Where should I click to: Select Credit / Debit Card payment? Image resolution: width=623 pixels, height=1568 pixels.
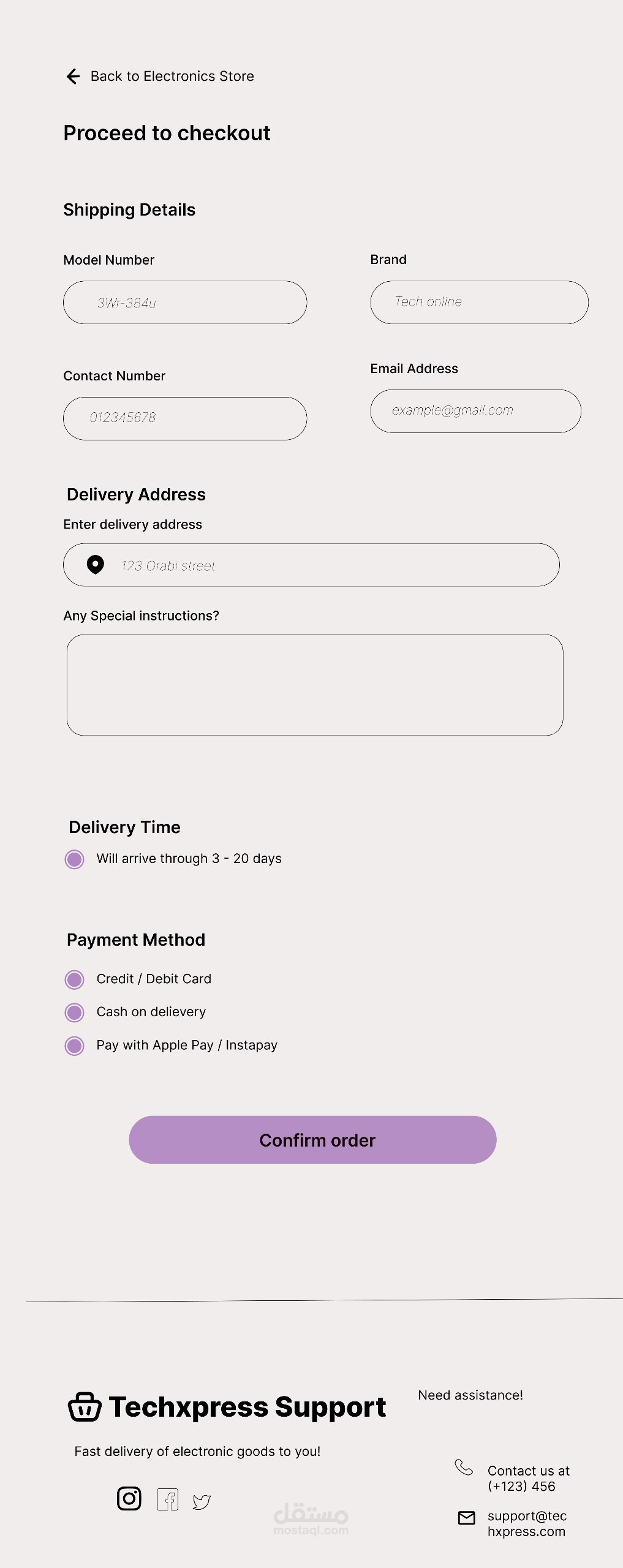pyautogui.click(x=75, y=979)
